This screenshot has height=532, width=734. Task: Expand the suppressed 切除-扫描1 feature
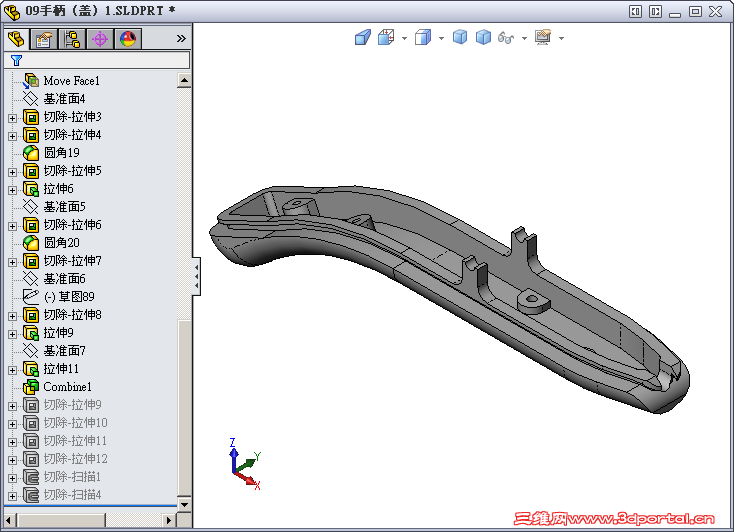13,479
